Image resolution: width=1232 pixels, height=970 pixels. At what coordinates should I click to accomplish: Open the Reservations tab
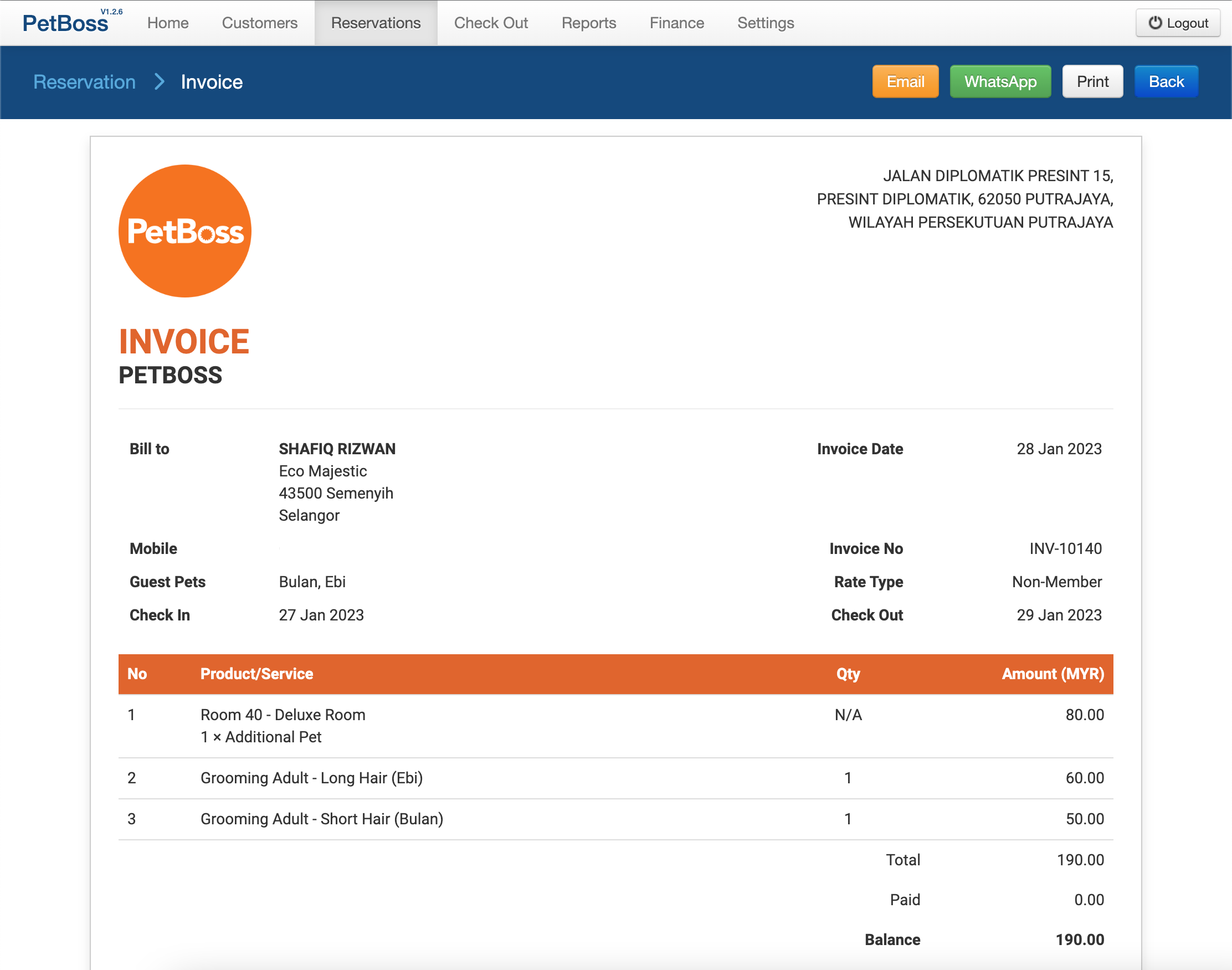coord(376,23)
